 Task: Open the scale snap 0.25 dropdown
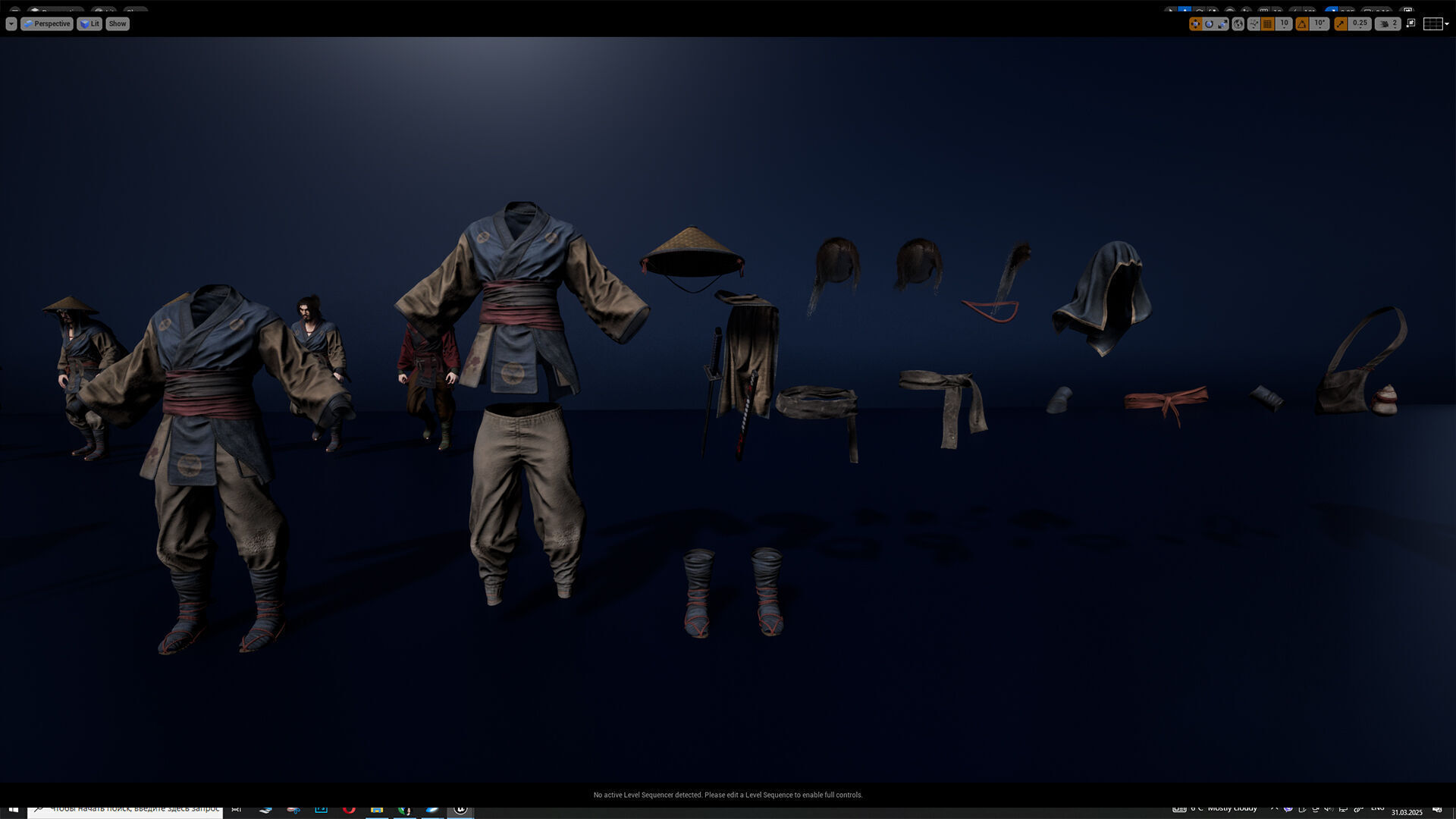coord(1360,24)
